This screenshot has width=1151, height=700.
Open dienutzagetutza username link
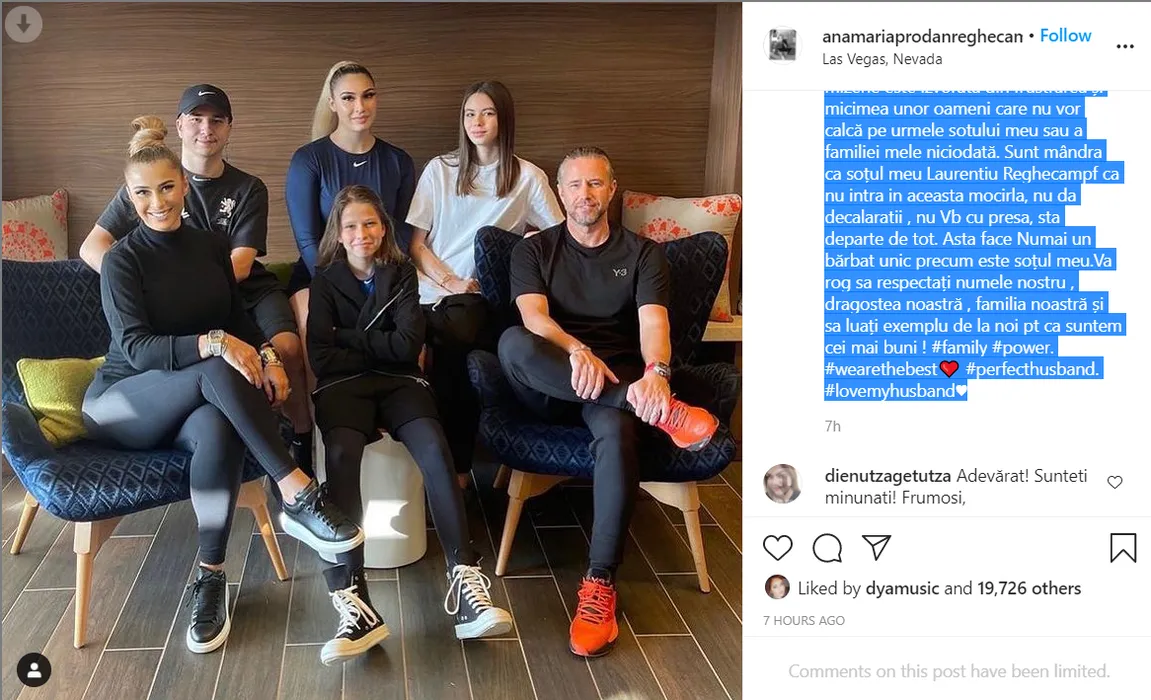point(887,475)
